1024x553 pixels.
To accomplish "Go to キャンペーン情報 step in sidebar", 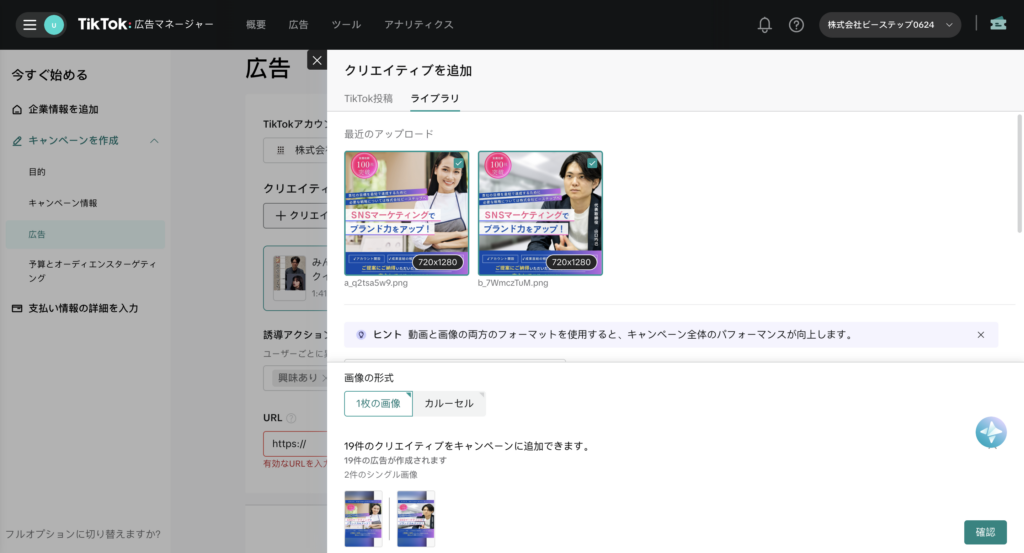I will [x=63, y=203].
